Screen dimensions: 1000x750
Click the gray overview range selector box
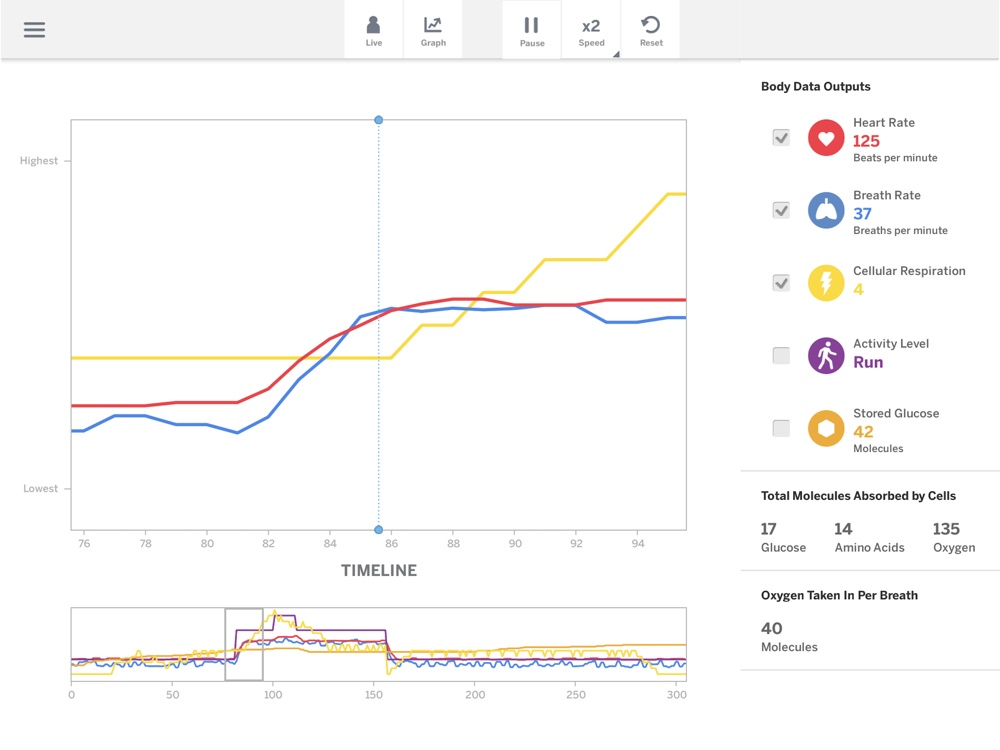point(244,644)
